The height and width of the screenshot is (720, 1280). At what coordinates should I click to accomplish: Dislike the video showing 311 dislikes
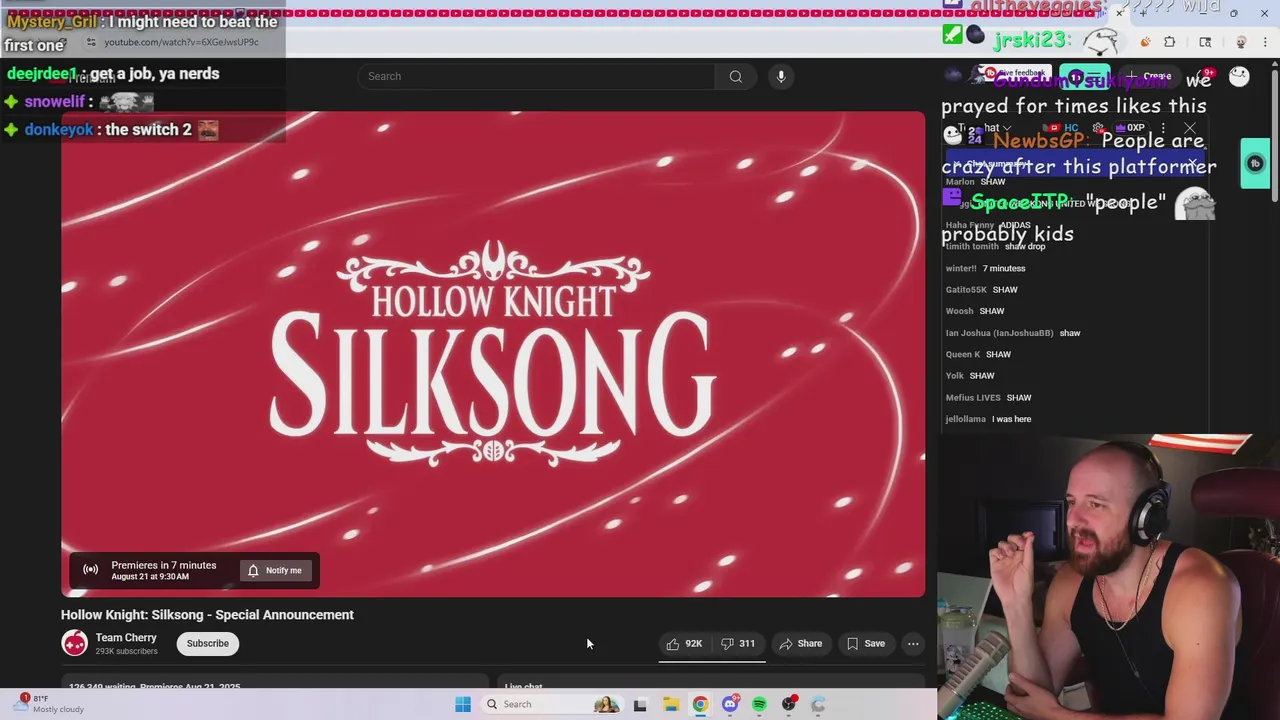tap(738, 644)
